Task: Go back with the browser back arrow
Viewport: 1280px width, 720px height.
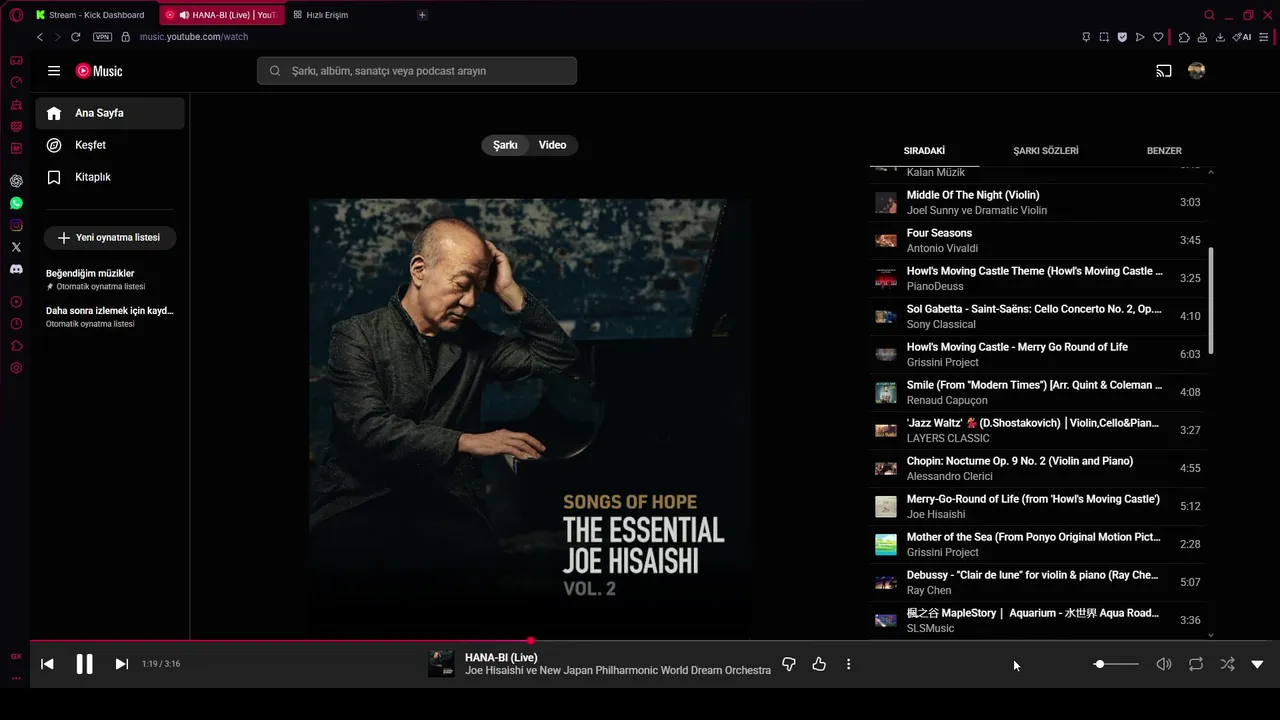Action: click(40, 37)
